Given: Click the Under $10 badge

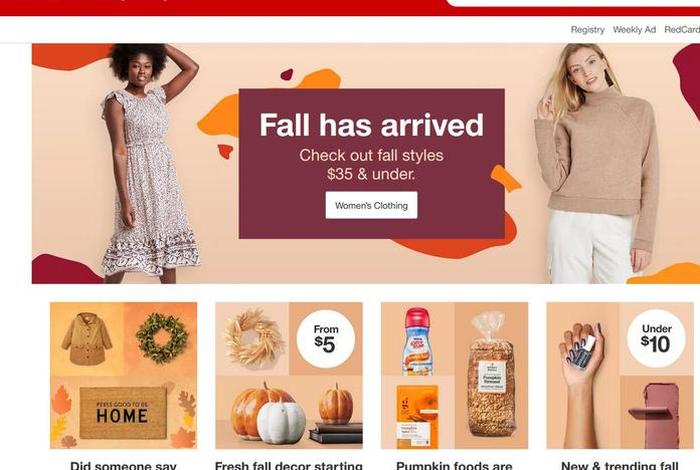Looking at the screenshot, I should pyautogui.click(x=656, y=338).
